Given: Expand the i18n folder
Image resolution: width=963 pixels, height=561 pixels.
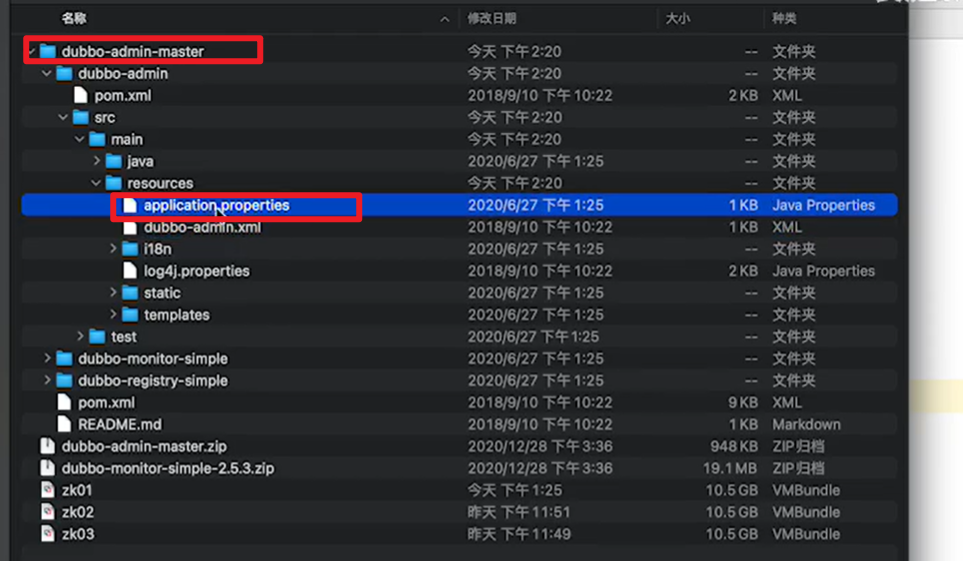Looking at the screenshot, I should click(113, 249).
